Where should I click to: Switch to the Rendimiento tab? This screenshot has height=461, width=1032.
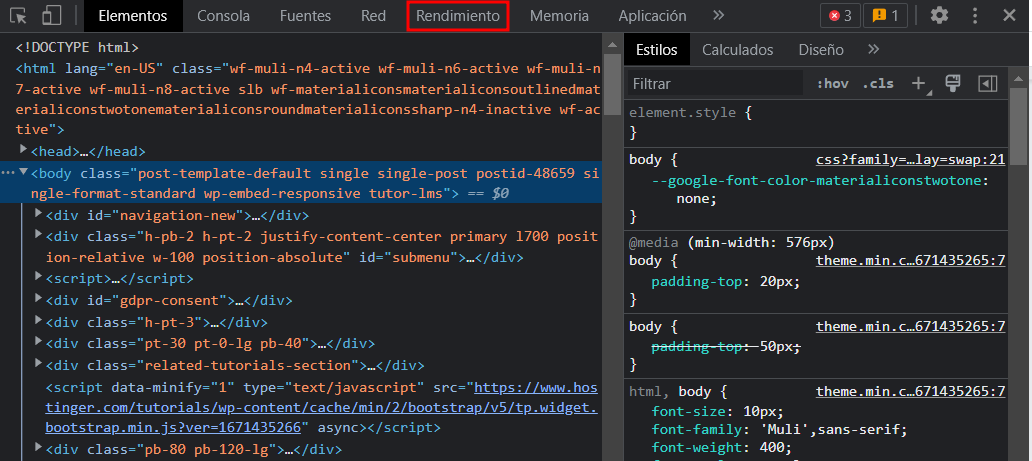(x=457, y=16)
